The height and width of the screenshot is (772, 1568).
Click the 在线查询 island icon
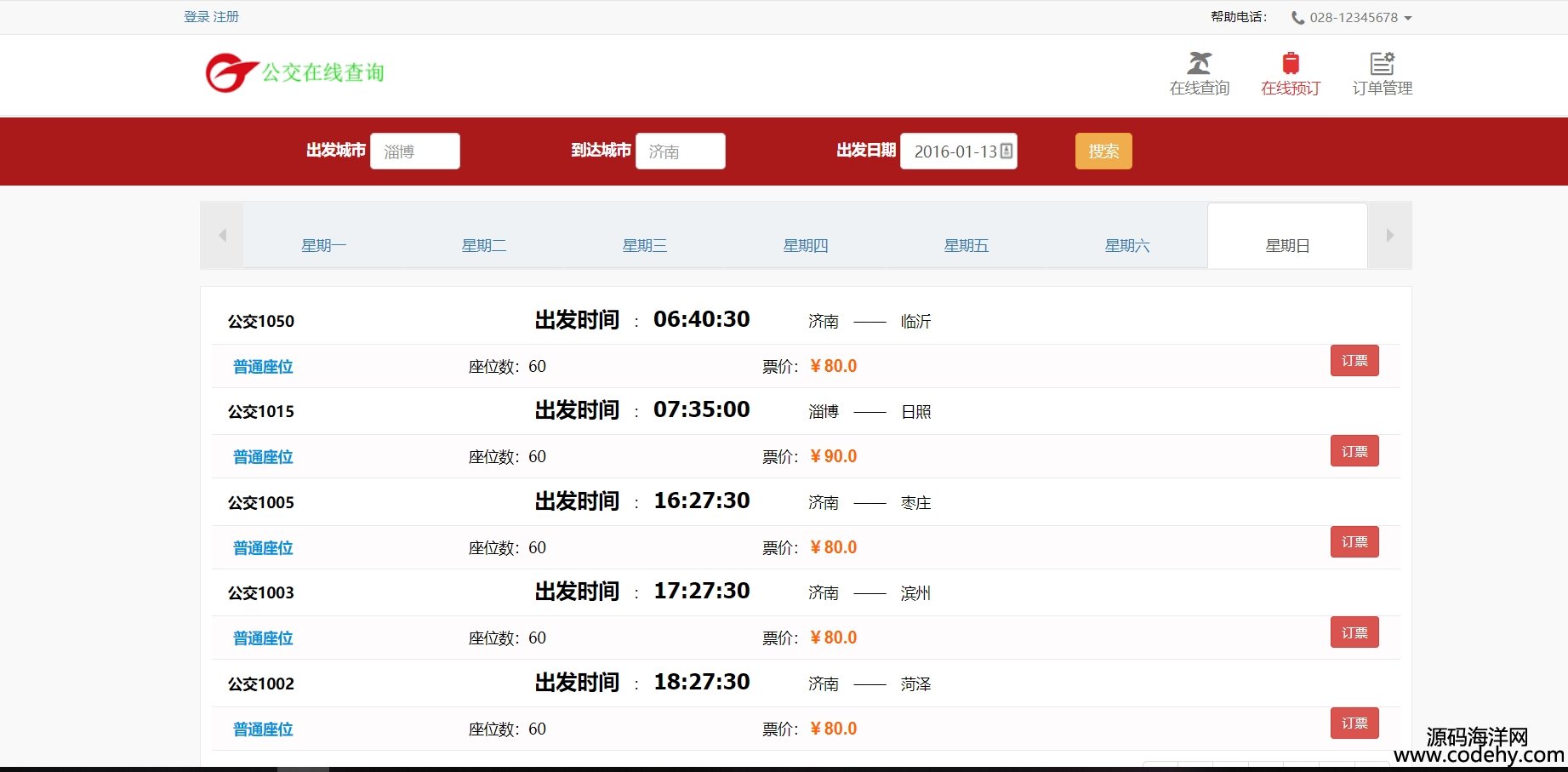pyautogui.click(x=1199, y=63)
